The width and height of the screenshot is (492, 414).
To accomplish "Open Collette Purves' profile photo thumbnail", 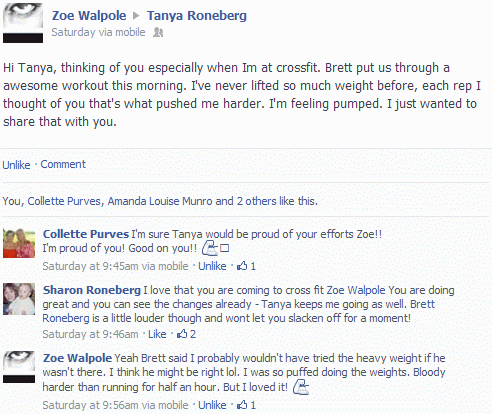I will coord(19,243).
